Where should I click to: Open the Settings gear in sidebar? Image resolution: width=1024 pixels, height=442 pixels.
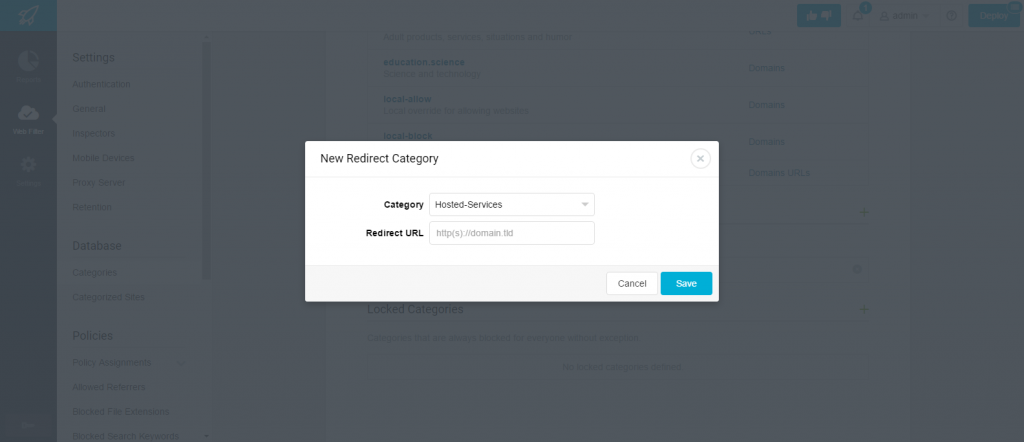coord(28,164)
